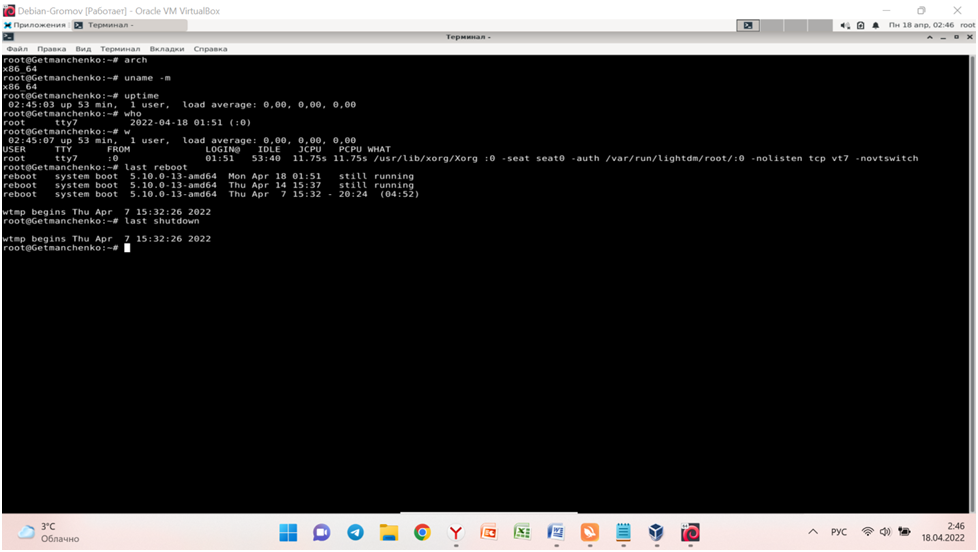Viewport: 978px width, 552px height.
Task: Open Yandex Browser from the taskbar
Action: point(456,532)
